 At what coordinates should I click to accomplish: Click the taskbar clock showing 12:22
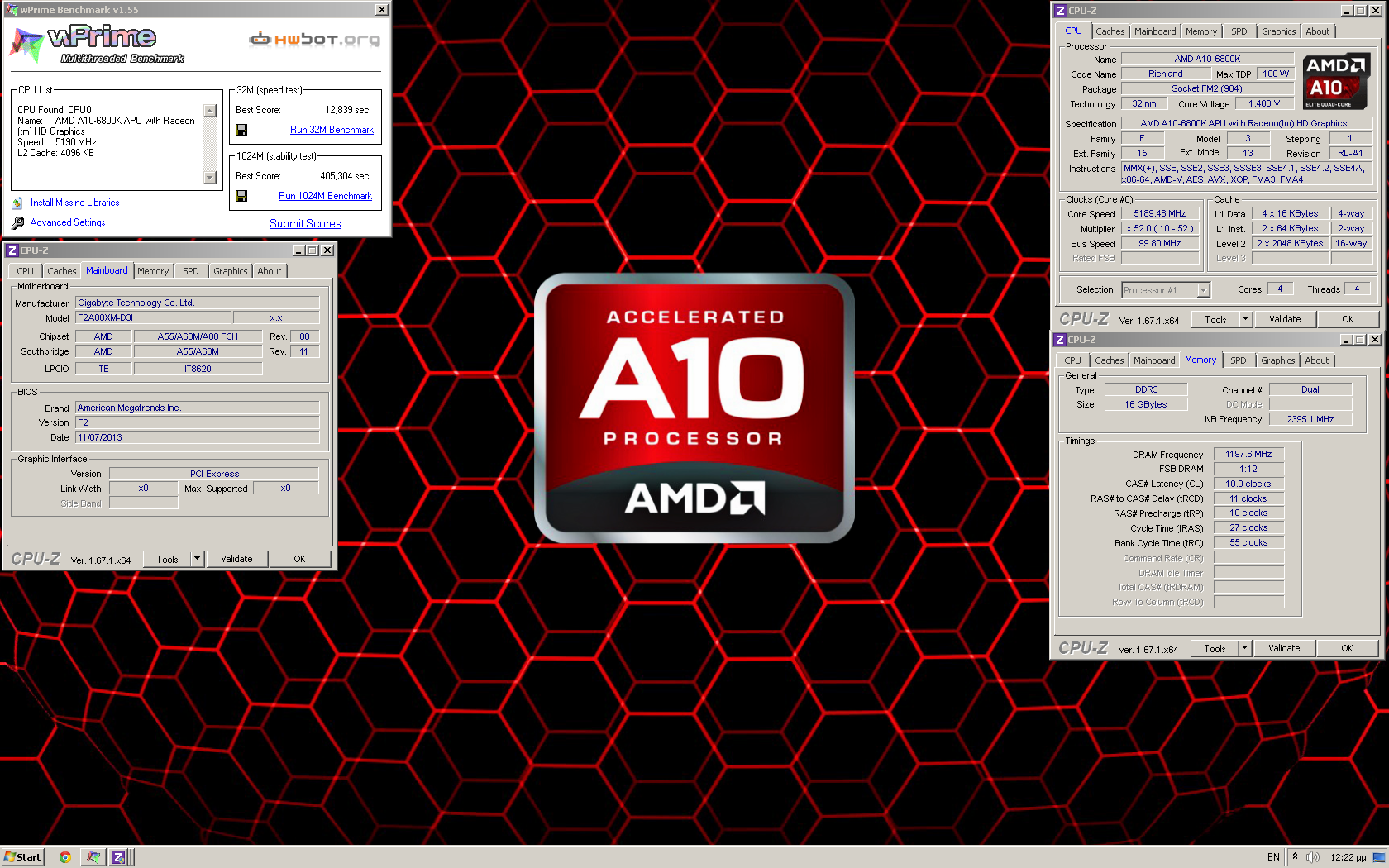[1348, 857]
